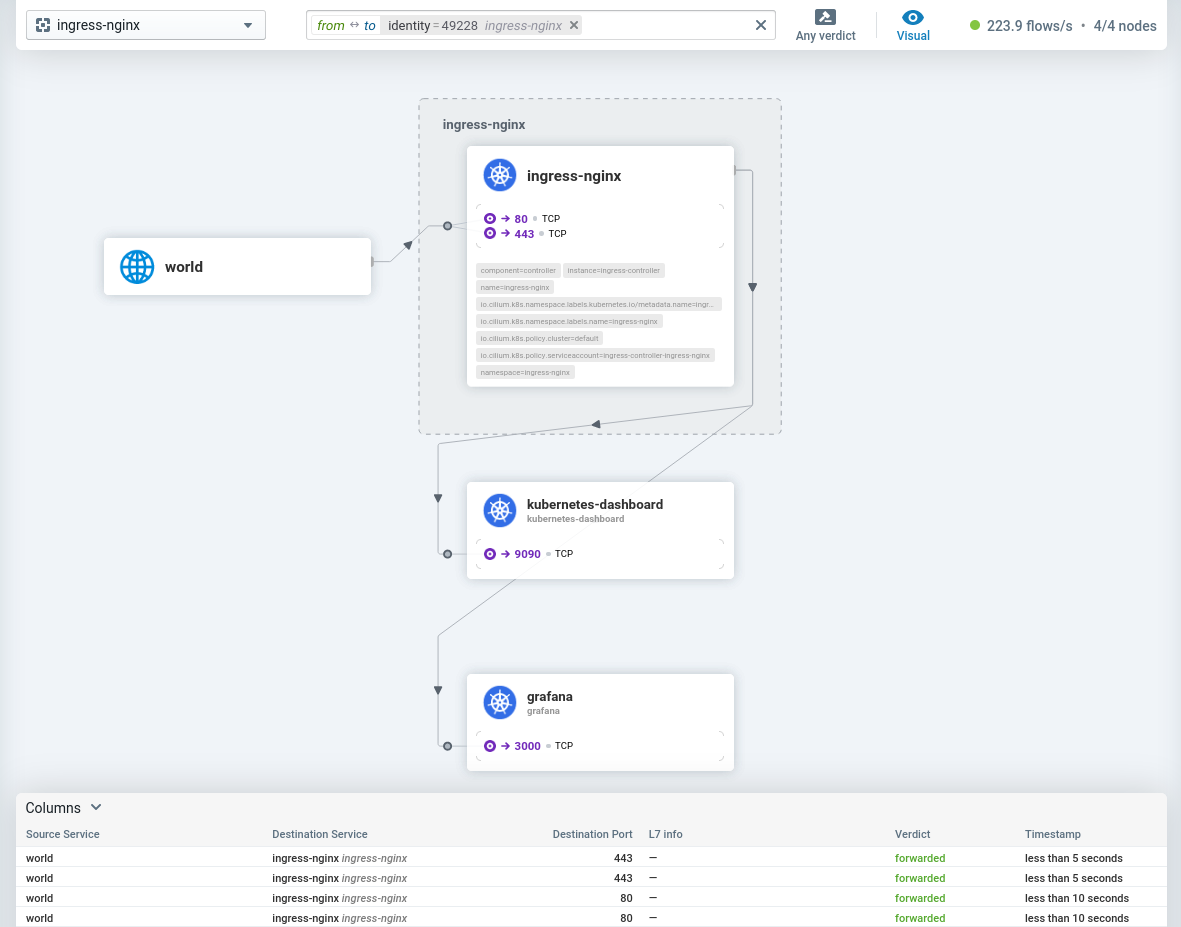This screenshot has width=1181, height=927.
Task: Click the L7 info column header
Action: tap(666, 834)
